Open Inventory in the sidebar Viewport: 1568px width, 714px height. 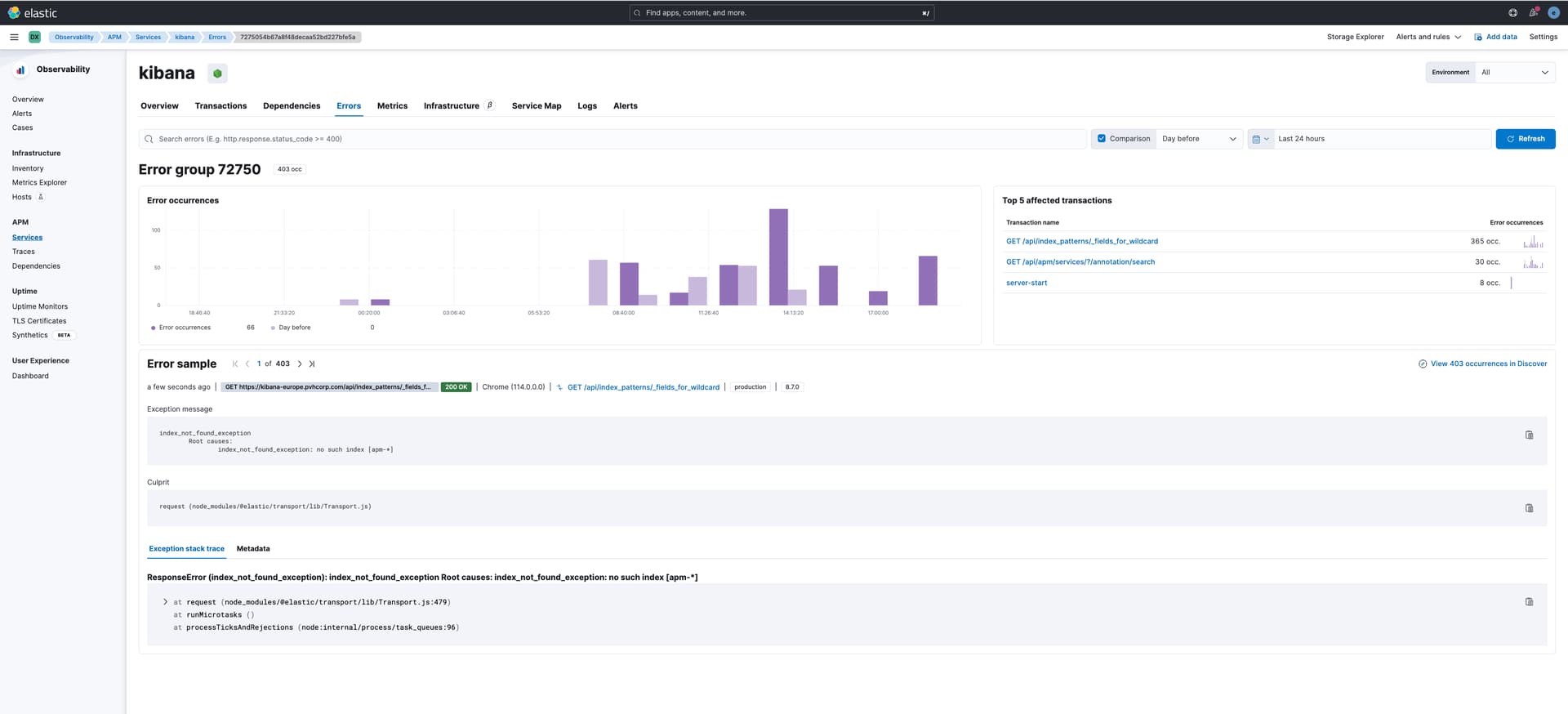tap(28, 169)
